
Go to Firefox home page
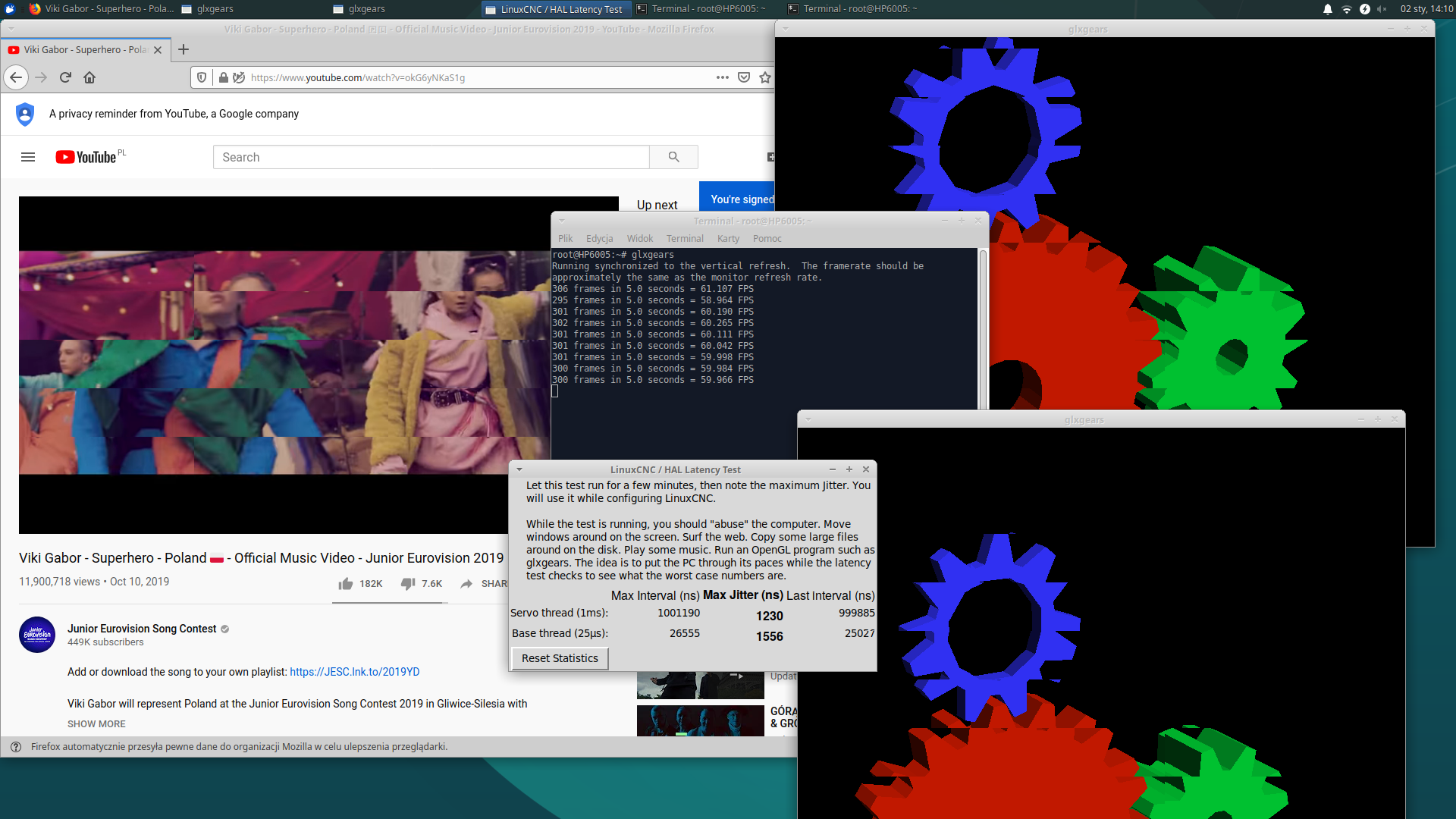(x=89, y=77)
